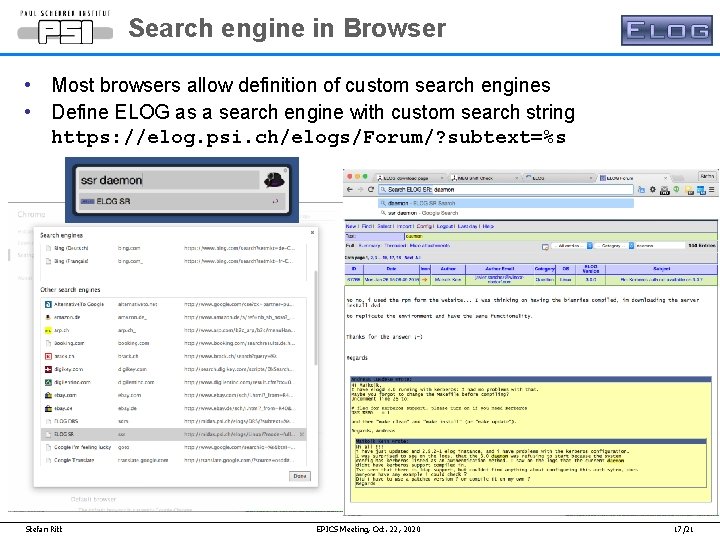
Task: Click 'Find' in ELOG menu bar
Action: [368, 226]
